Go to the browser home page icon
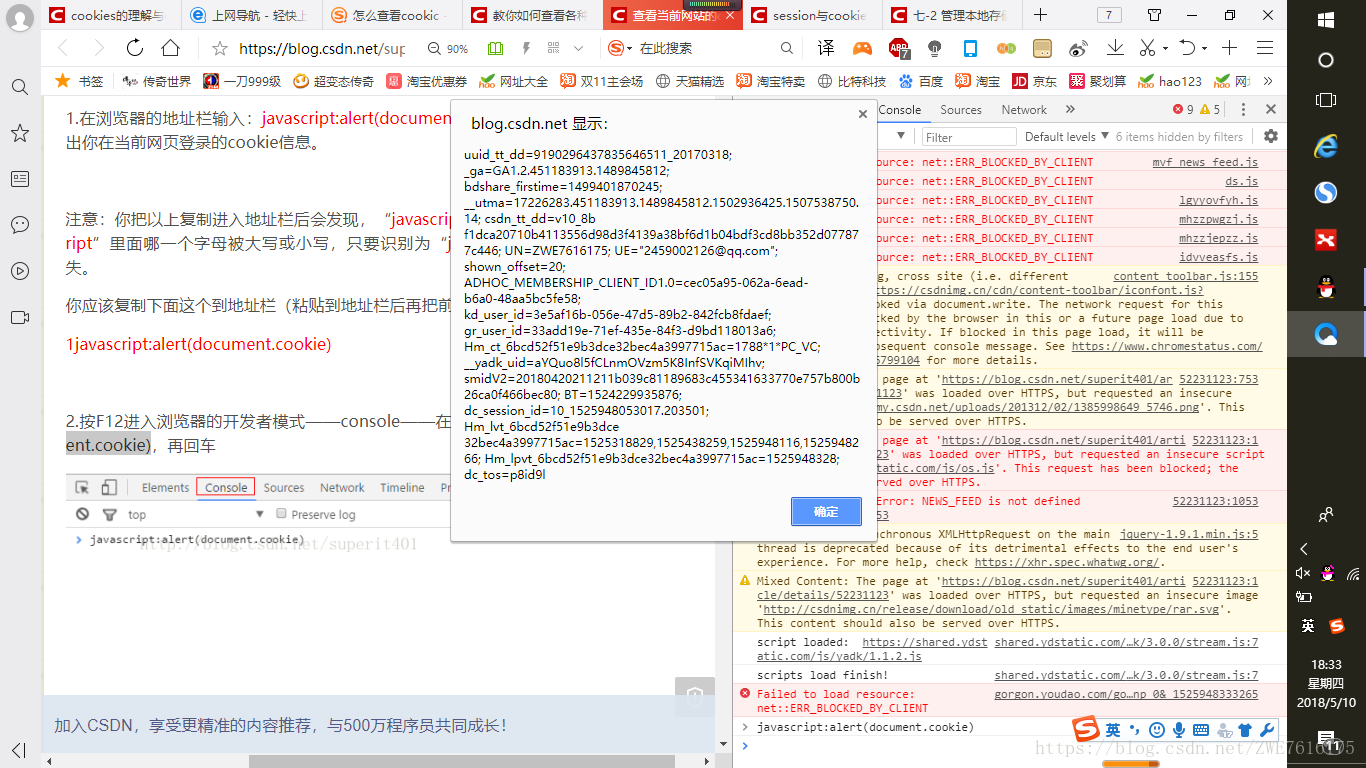 click(x=170, y=48)
